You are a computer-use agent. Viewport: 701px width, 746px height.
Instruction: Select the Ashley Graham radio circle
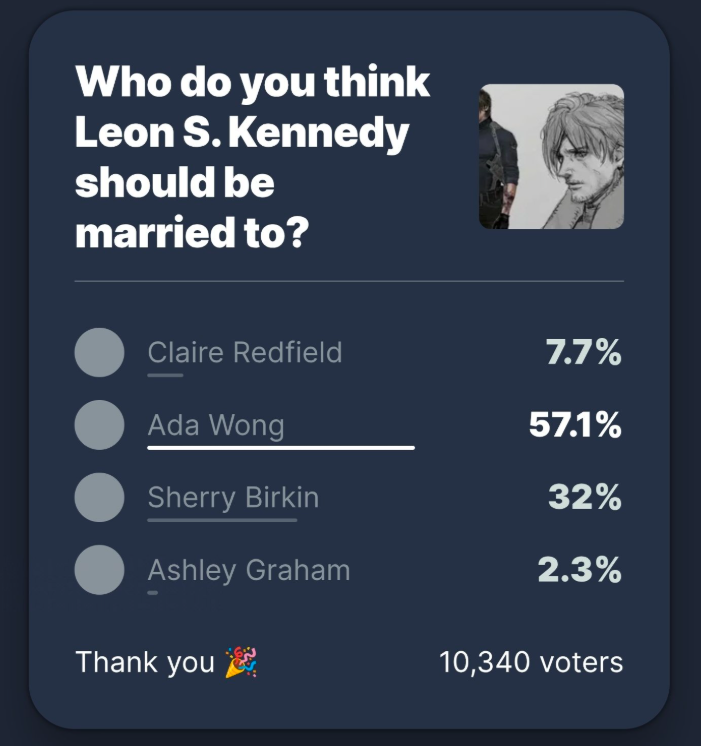(x=99, y=571)
